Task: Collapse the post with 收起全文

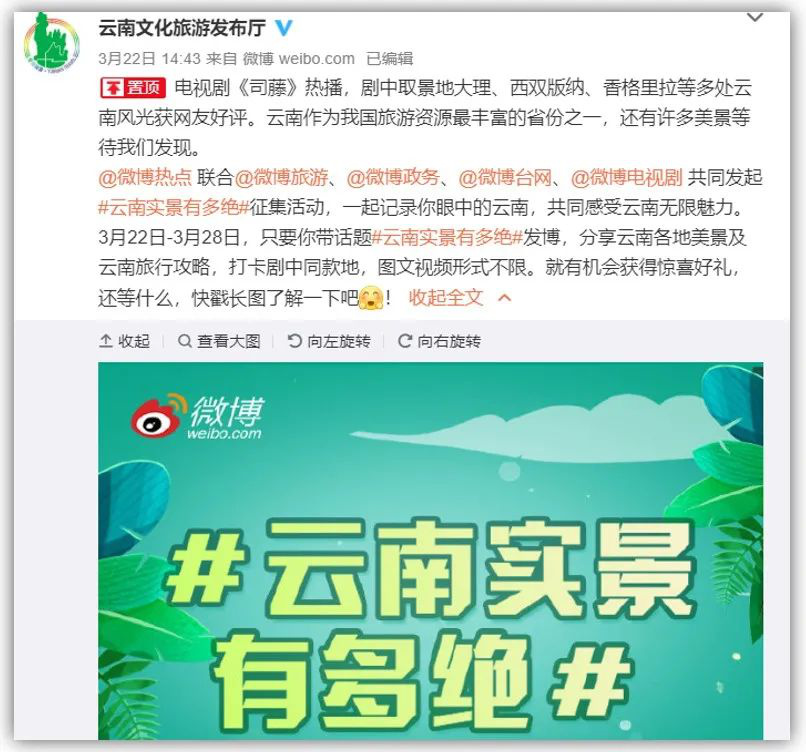Action: (446, 298)
